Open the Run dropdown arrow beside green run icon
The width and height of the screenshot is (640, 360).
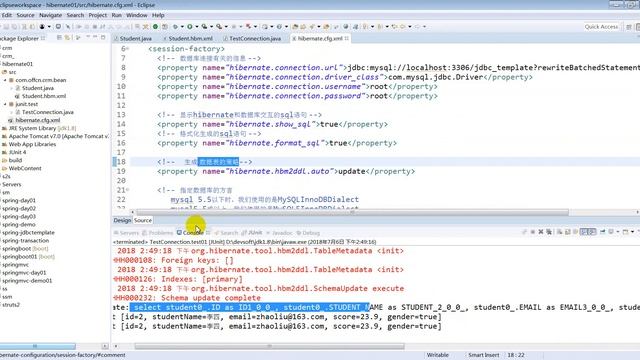pos(197,27)
